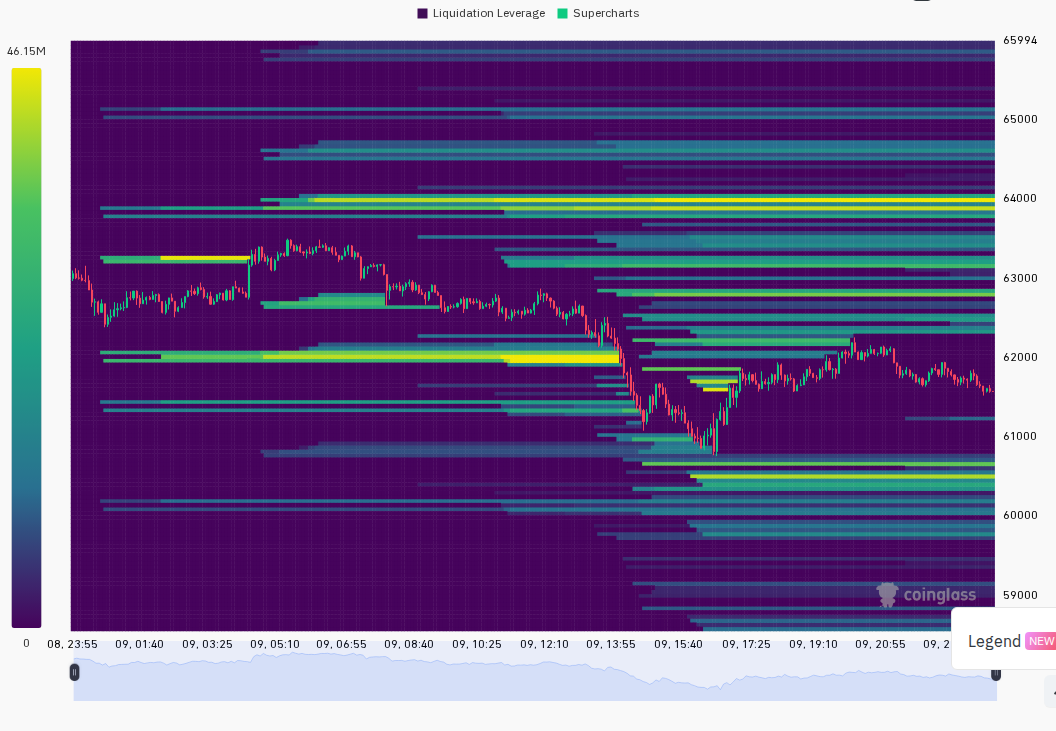Click the yellow-to-purple color scale bar
This screenshot has width=1056, height=731.
26,348
